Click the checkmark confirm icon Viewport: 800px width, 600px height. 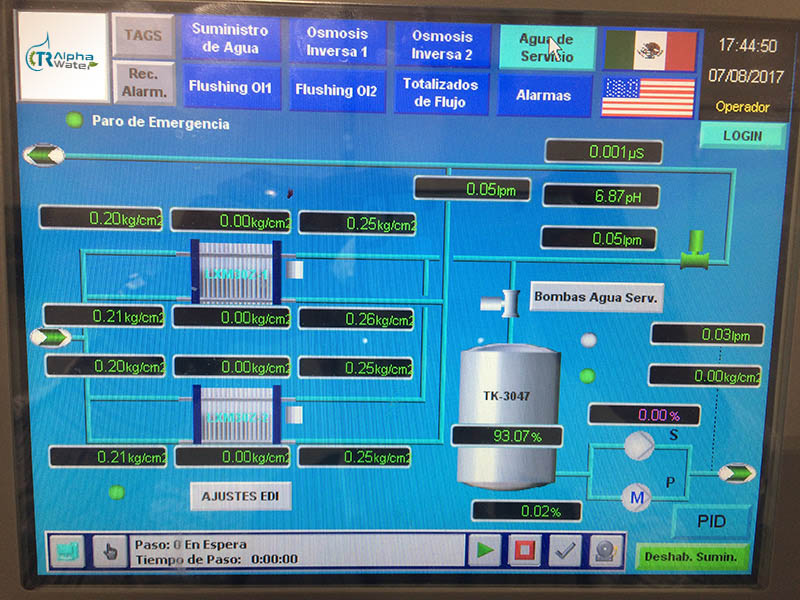565,551
